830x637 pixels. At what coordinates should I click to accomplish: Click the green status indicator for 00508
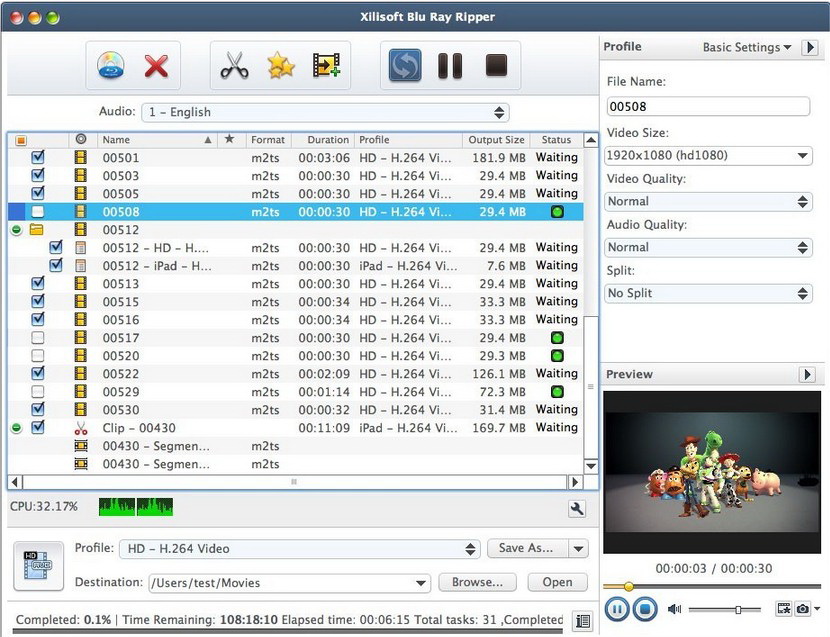pyautogui.click(x=557, y=212)
